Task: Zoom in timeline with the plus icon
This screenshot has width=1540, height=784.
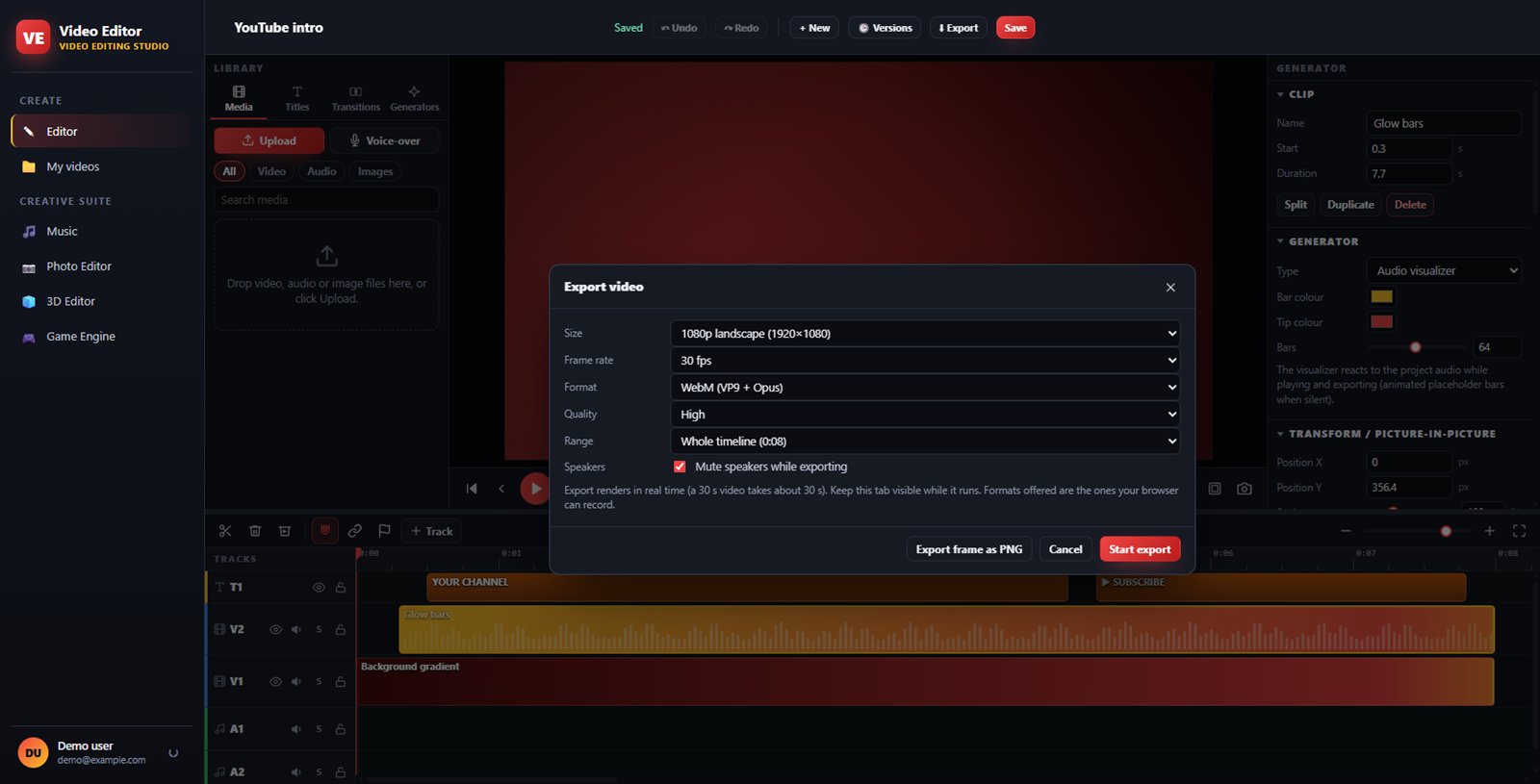Action: pyautogui.click(x=1489, y=531)
